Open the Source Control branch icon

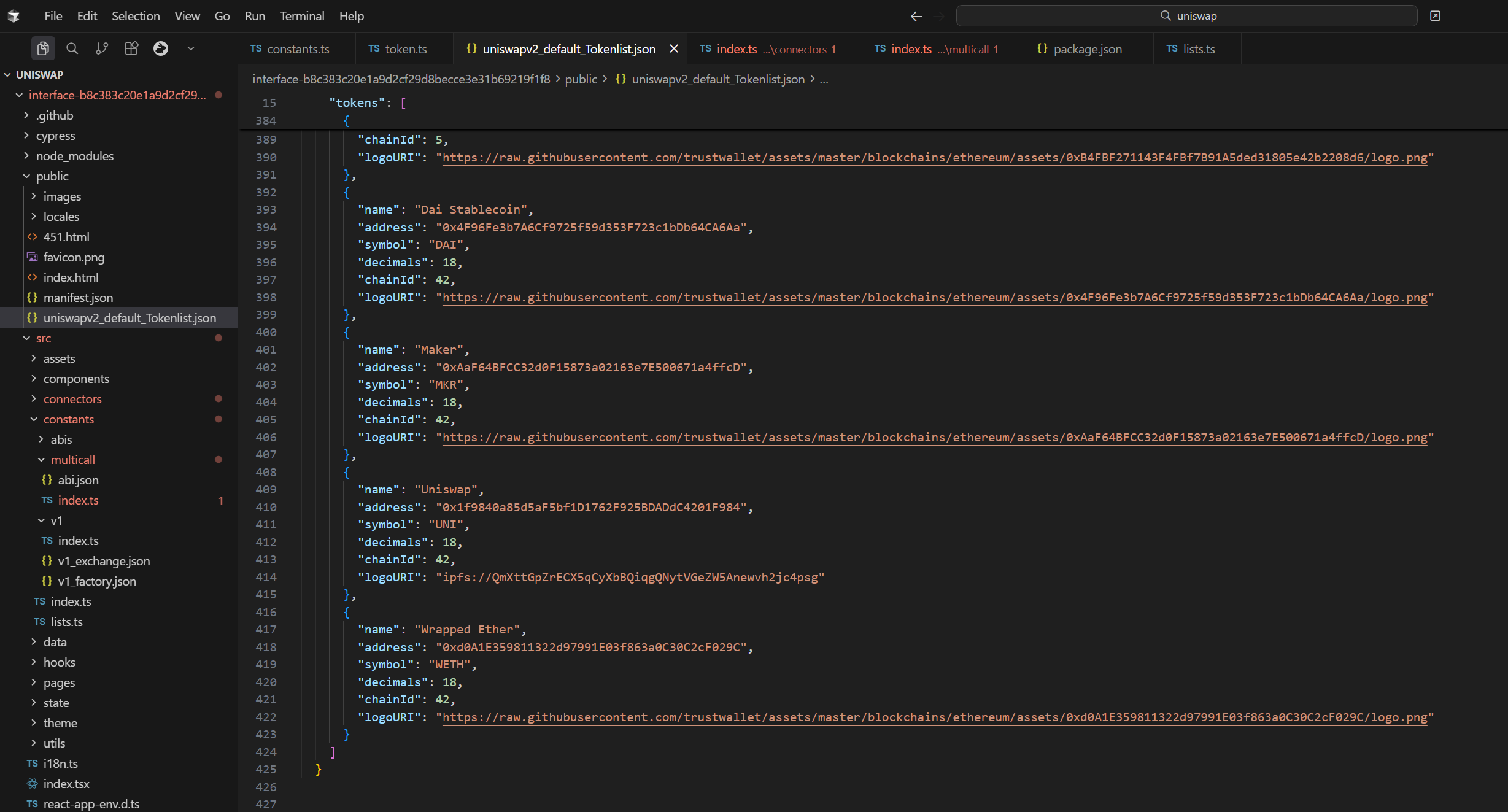(x=102, y=48)
